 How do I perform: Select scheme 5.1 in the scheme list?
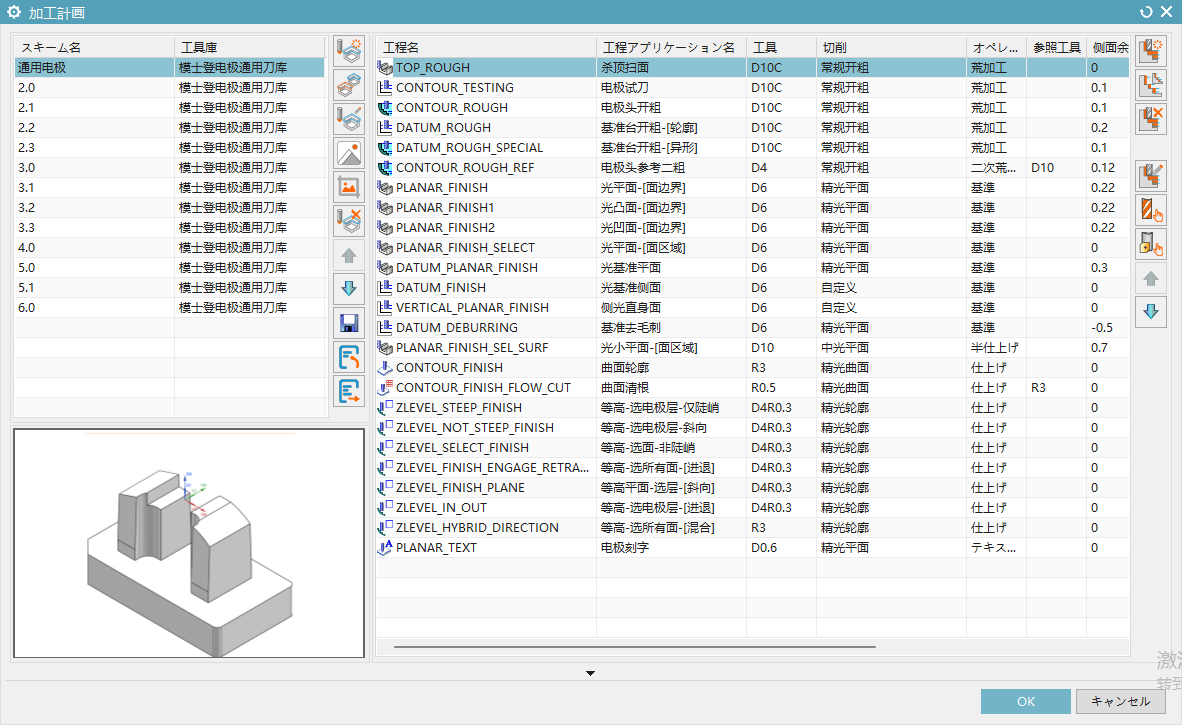170,287
